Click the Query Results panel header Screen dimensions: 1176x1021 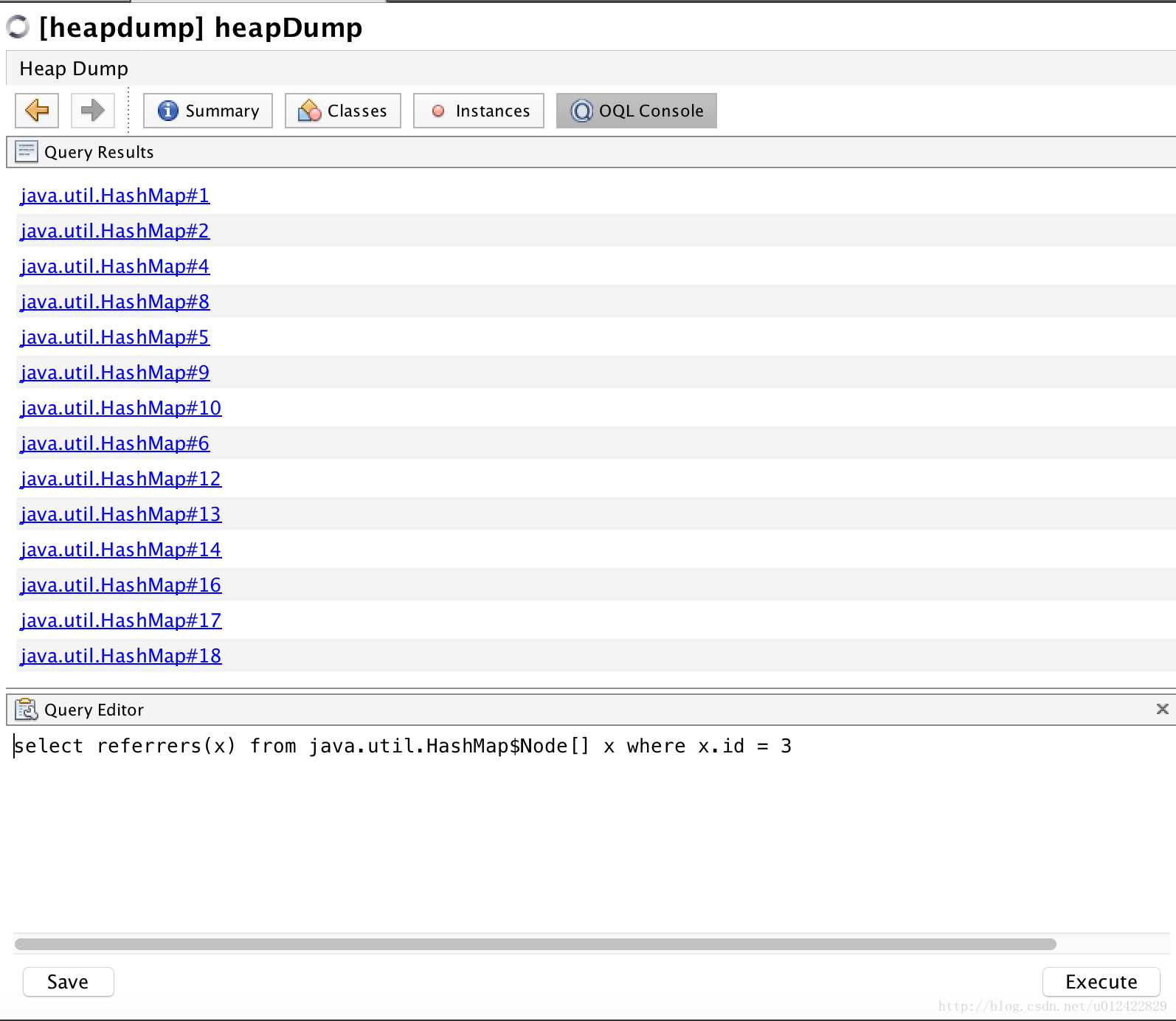coord(591,152)
